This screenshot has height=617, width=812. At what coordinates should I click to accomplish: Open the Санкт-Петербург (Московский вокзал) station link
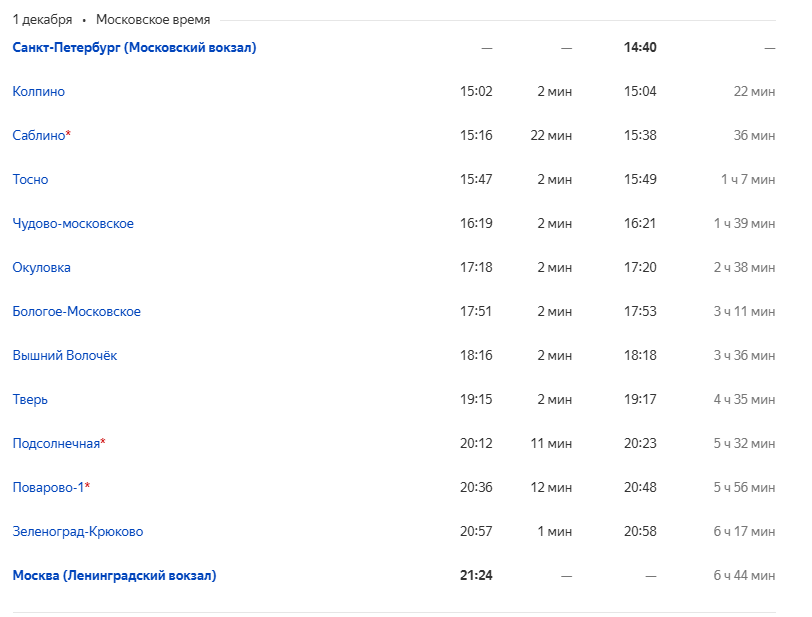point(134,47)
